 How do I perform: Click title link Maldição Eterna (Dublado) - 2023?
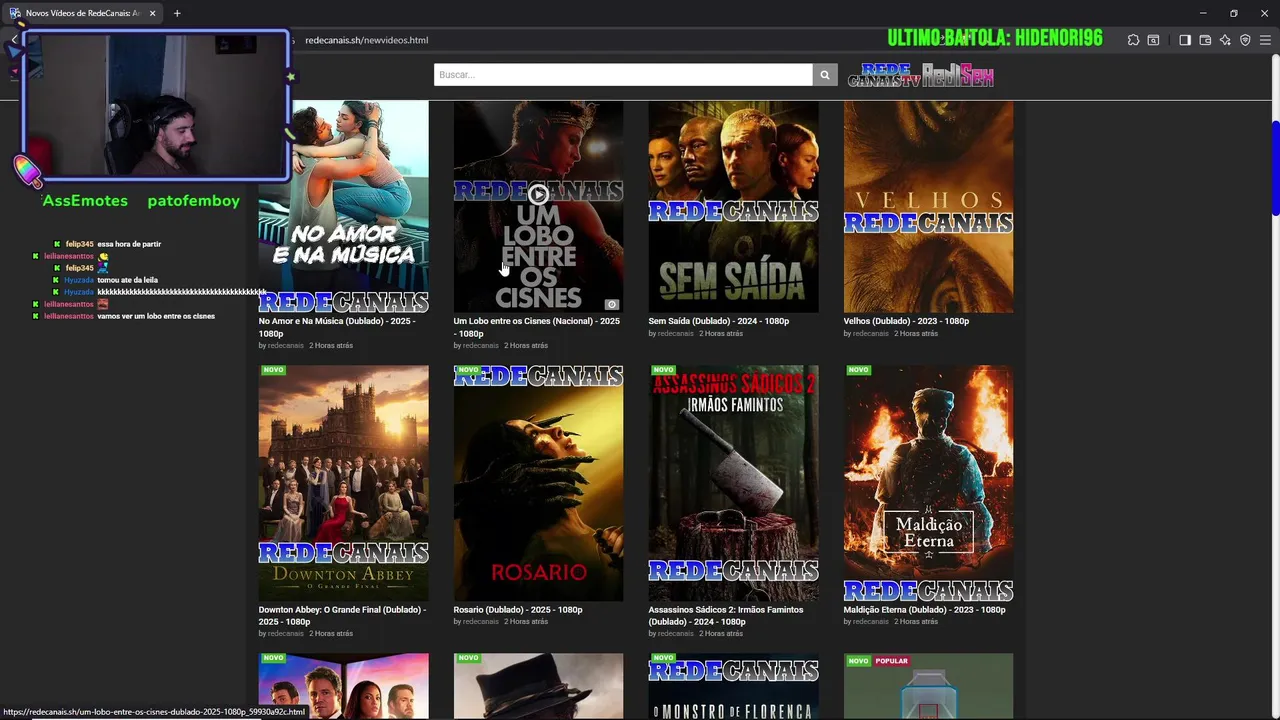[x=924, y=610]
